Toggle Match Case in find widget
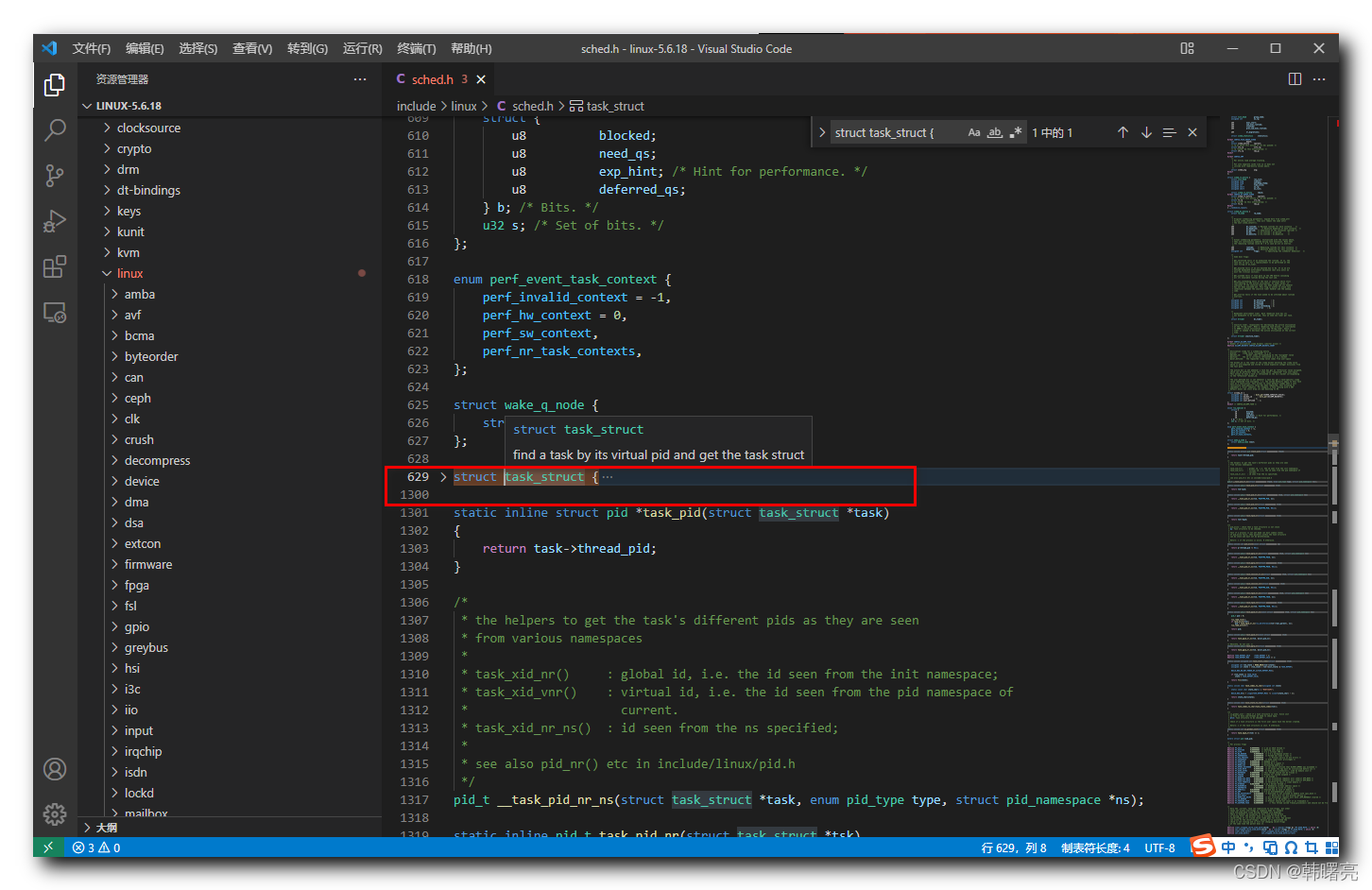The width and height of the screenshot is (1372, 890). (x=974, y=132)
